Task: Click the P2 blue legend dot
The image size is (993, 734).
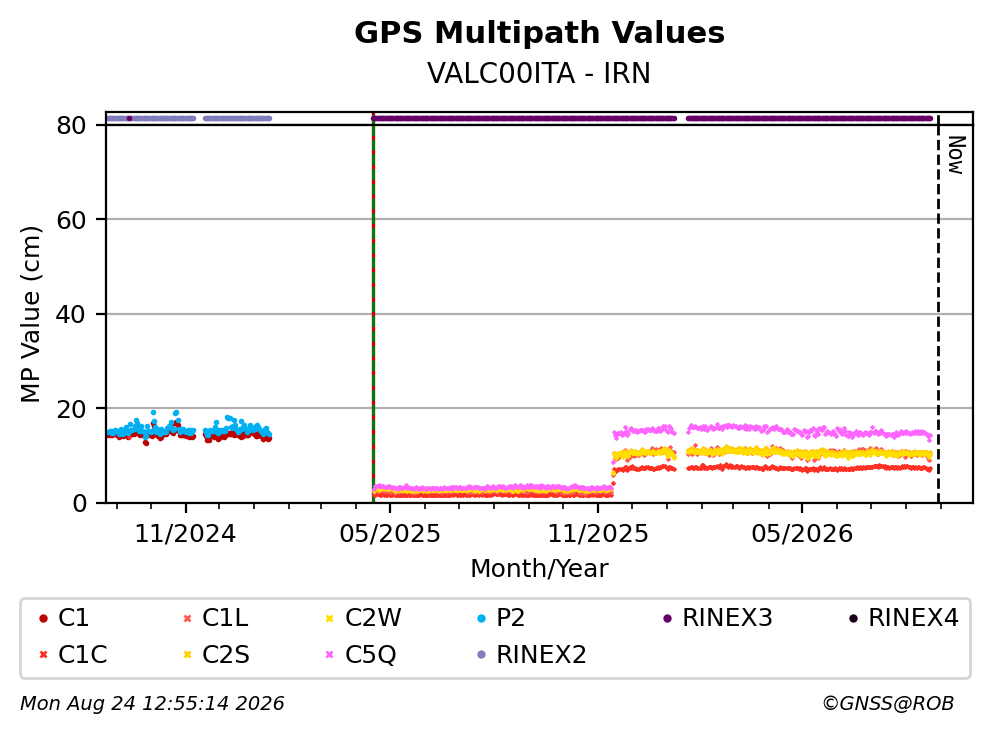Action: (x=481, y=618)
